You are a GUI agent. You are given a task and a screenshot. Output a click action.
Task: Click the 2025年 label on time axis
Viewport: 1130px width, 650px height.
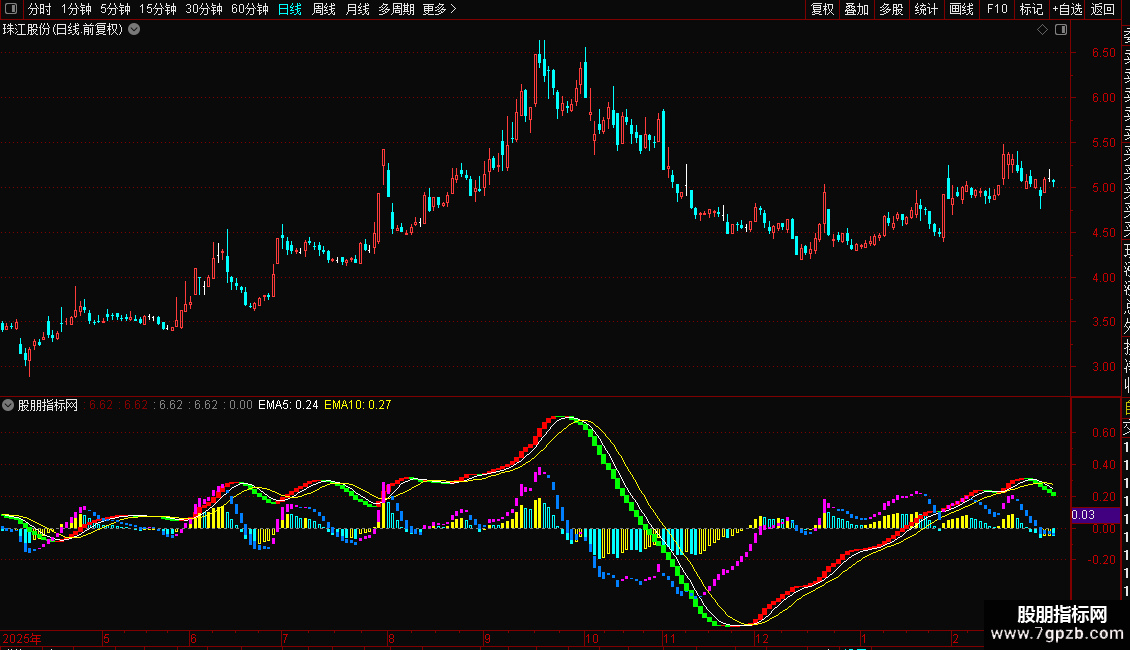pos(22,638)
